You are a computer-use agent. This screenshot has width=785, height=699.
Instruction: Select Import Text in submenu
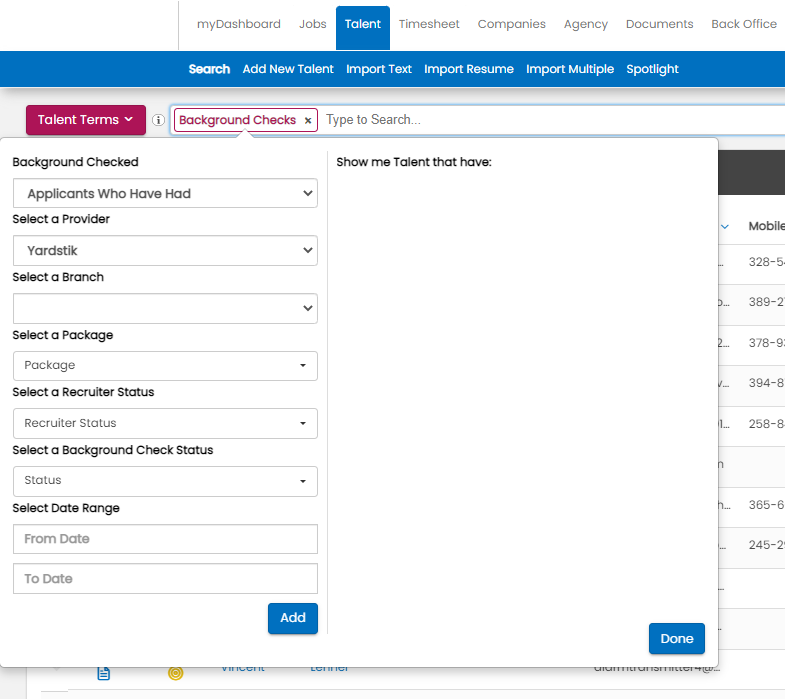coord(378,69)
